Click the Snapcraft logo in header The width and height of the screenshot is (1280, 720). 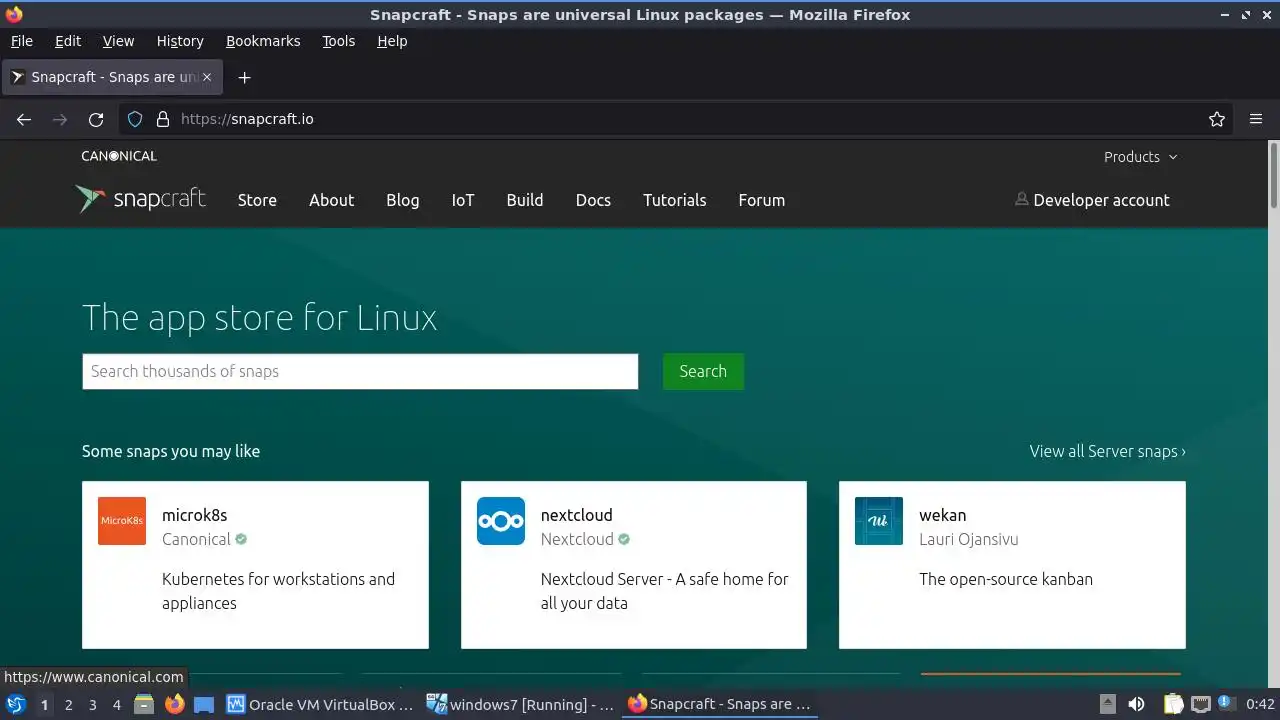(141, 199)
